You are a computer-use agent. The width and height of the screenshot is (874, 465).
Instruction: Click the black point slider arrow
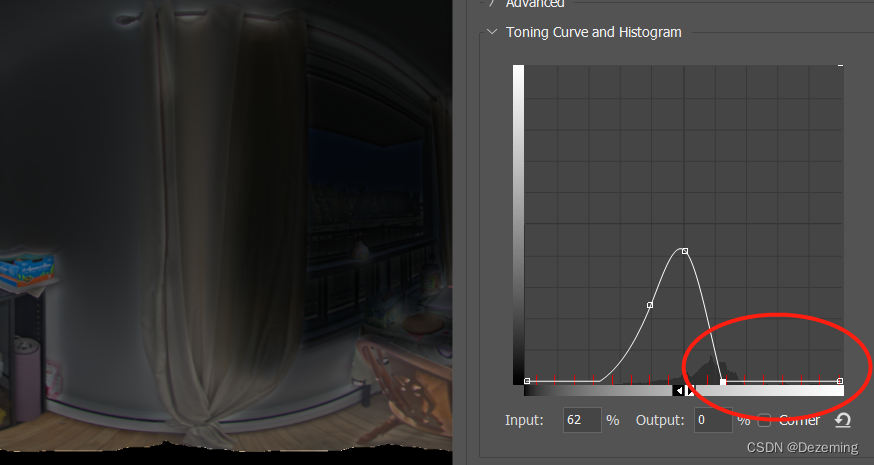point(678,391)
